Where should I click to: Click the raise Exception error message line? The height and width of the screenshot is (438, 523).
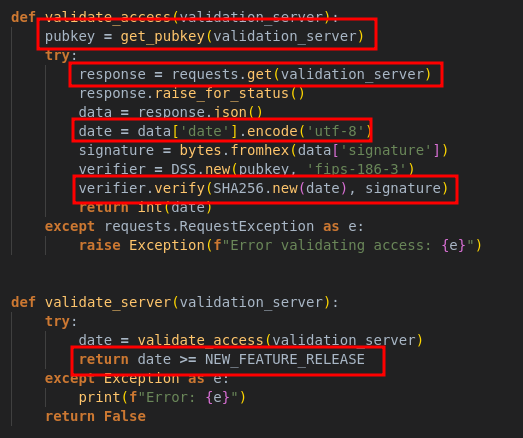click(280, 245)
